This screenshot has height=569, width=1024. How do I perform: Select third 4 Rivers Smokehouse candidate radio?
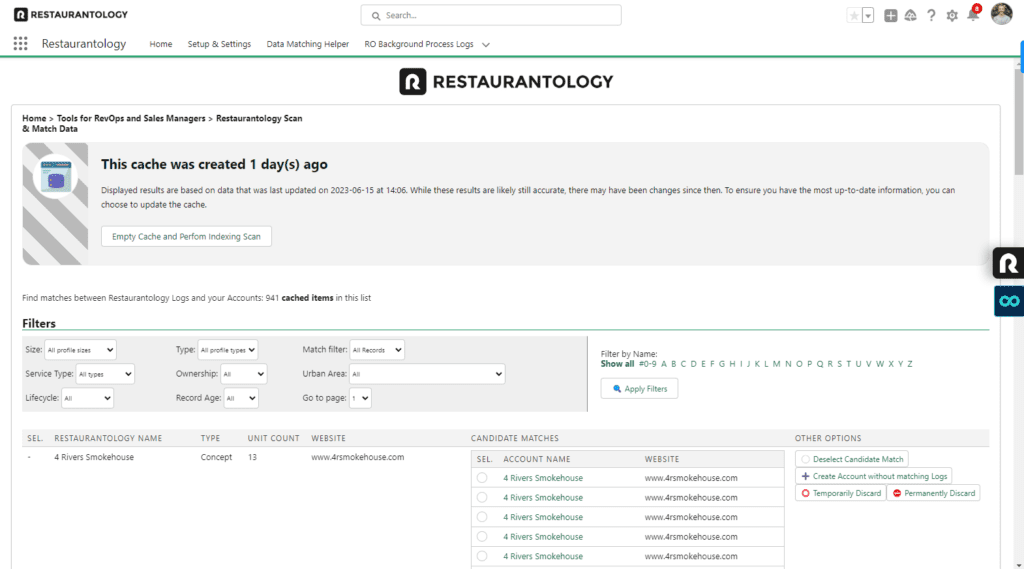[482, 517]
